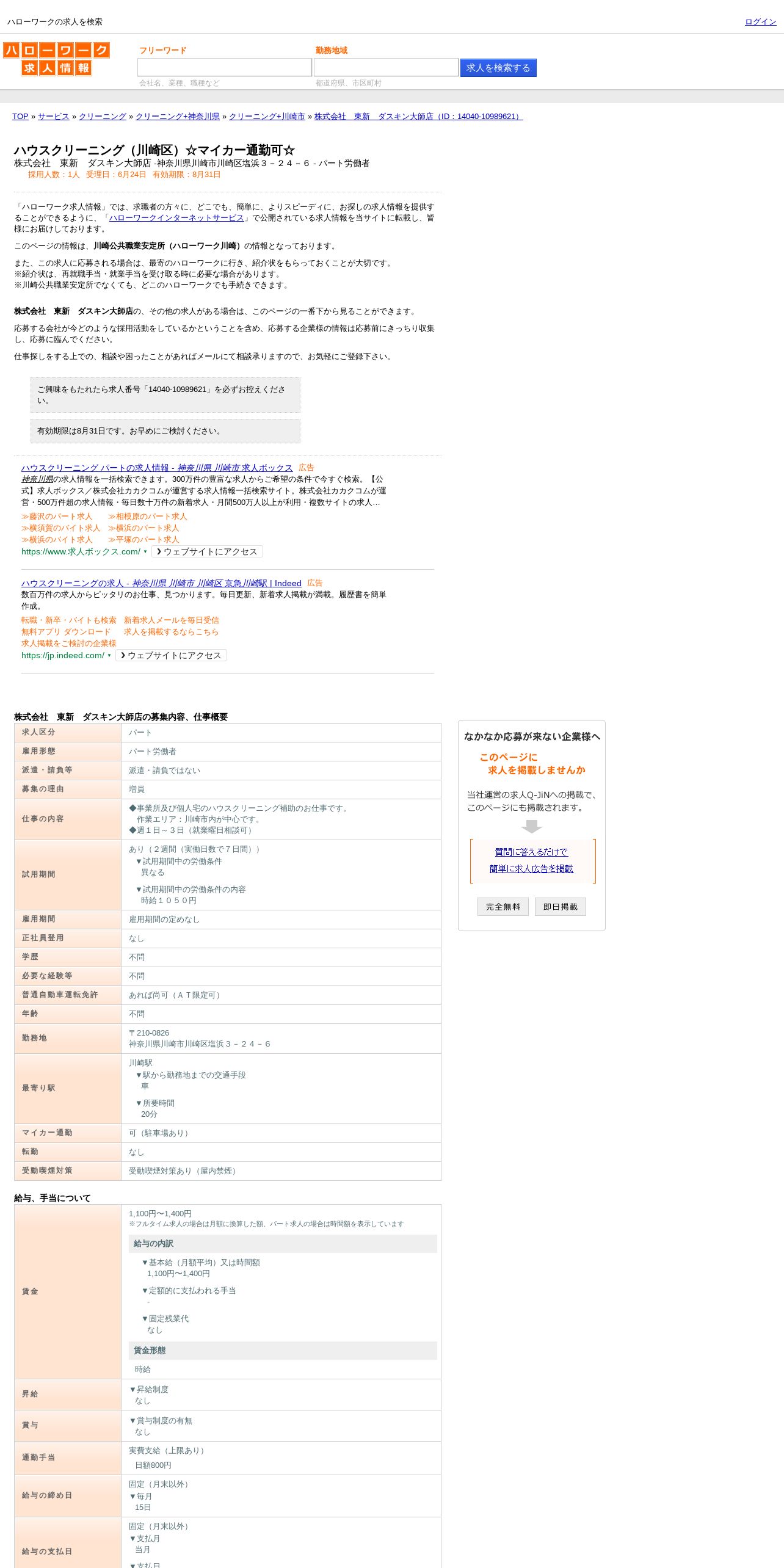784x1568 pixels.
Task: Click the 賃金形態 section header
Action: (283, 1351)
